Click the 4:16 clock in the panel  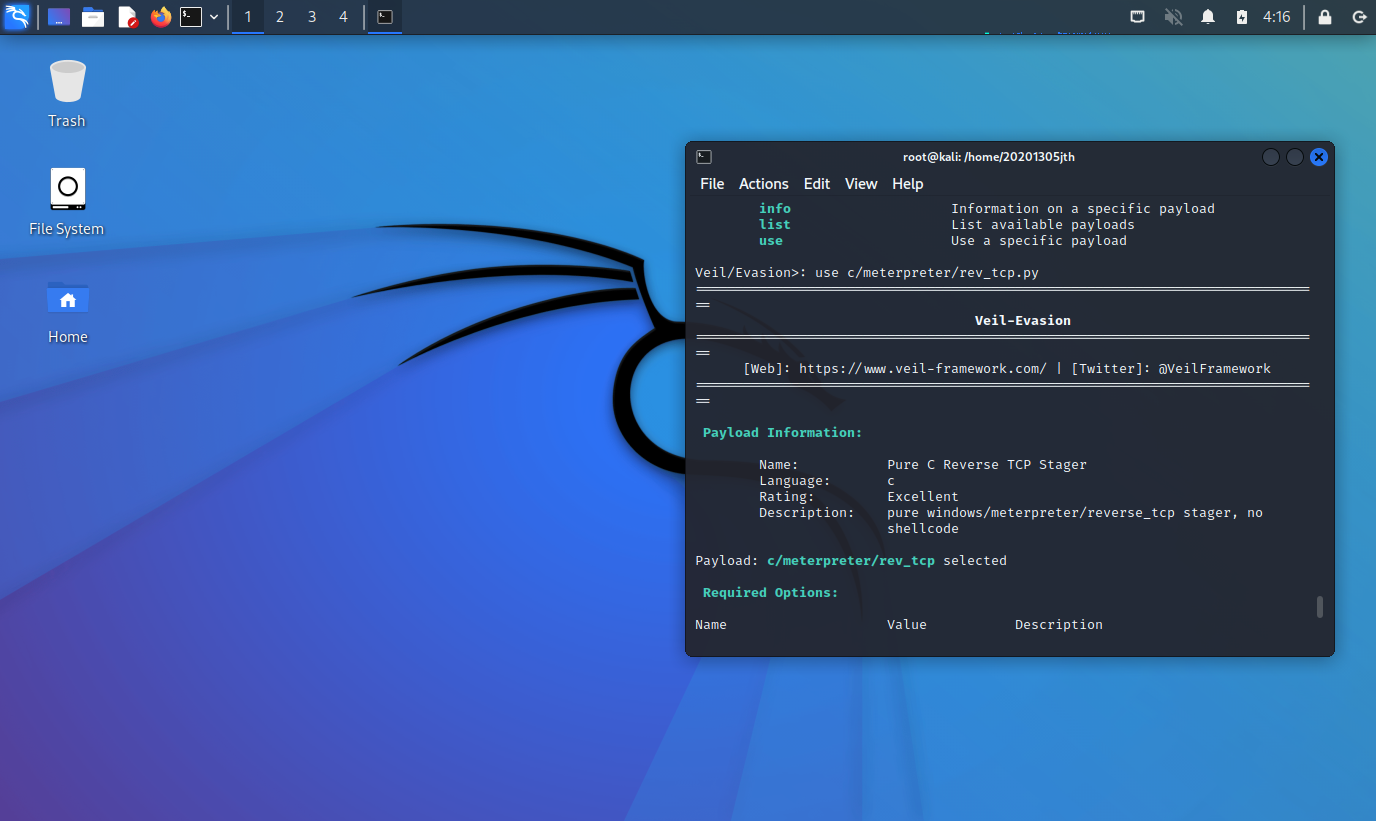(x=1277, y=17)
